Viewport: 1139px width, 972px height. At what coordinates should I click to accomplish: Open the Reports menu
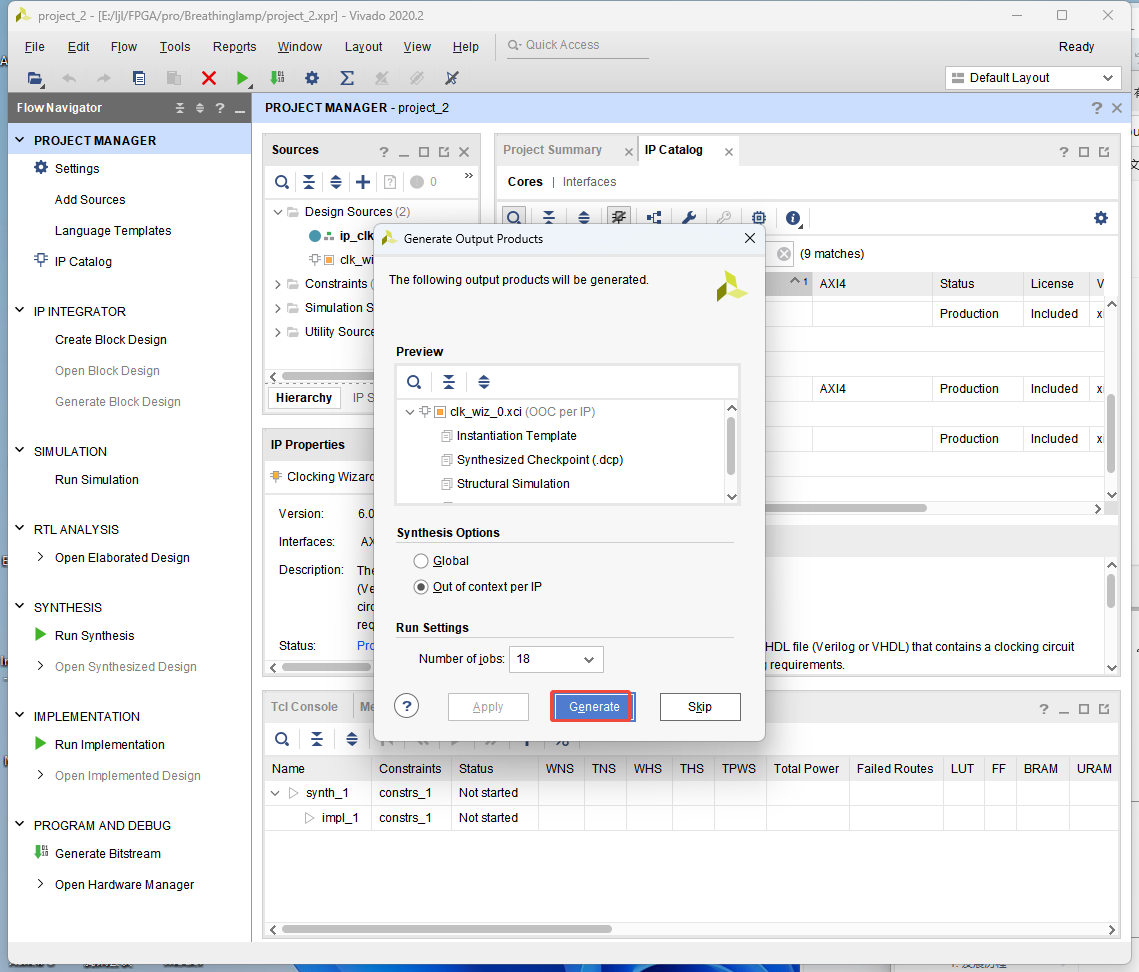[234, 46]
